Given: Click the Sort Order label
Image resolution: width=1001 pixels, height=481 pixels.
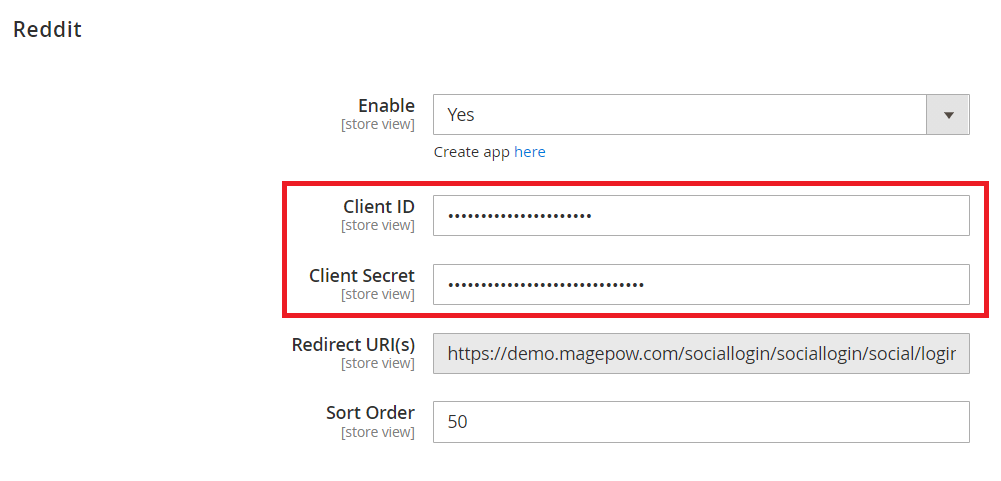Looking at the screenshot, I should 370,413.
